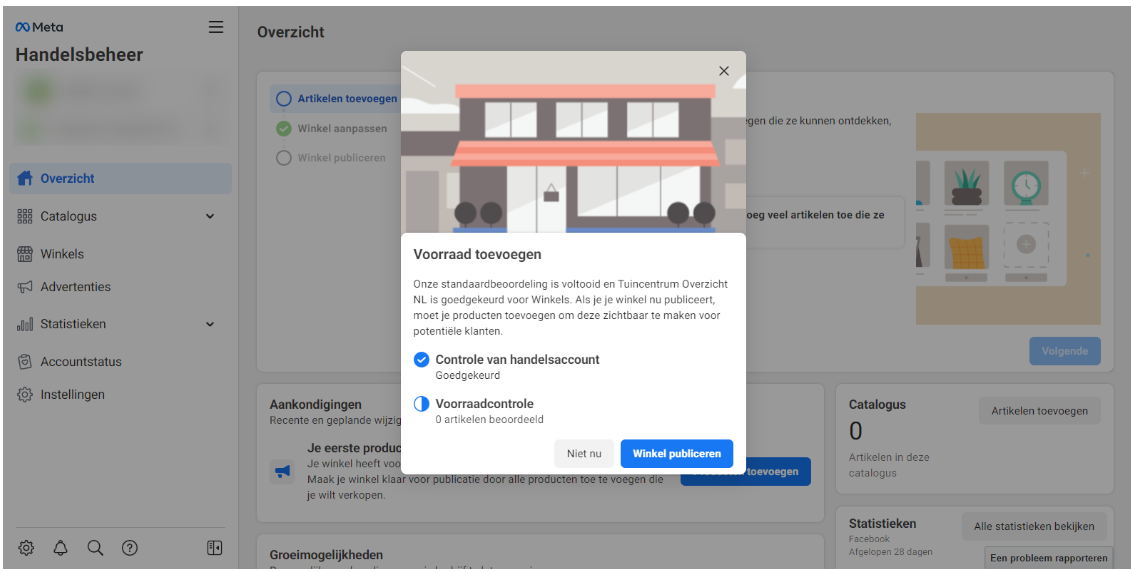Expand the Statistieken chevron in sidebar
Screen dimensions: 1131x572
[210, 324]
